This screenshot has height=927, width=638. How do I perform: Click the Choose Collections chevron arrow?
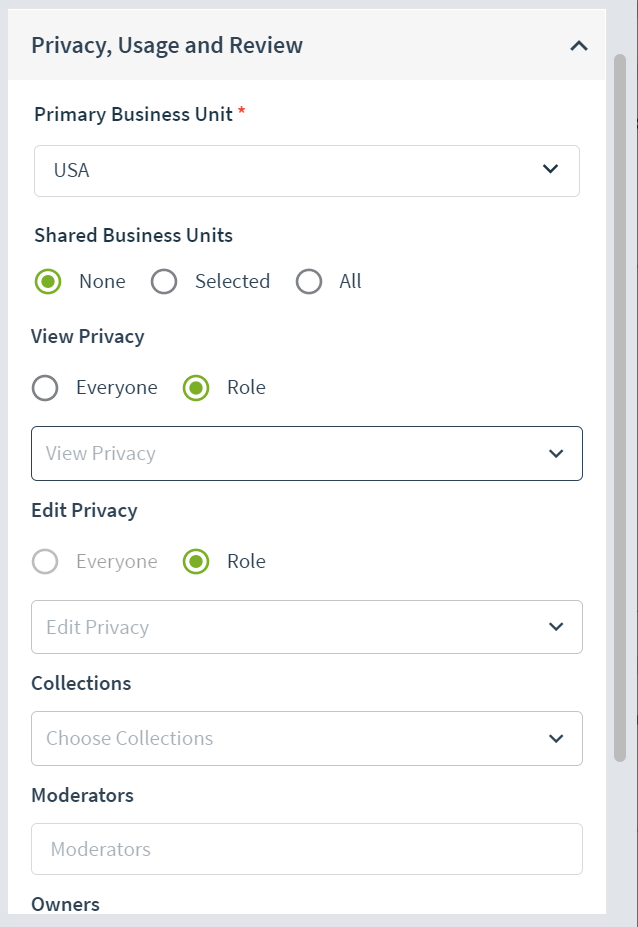[x=556, y=738]
